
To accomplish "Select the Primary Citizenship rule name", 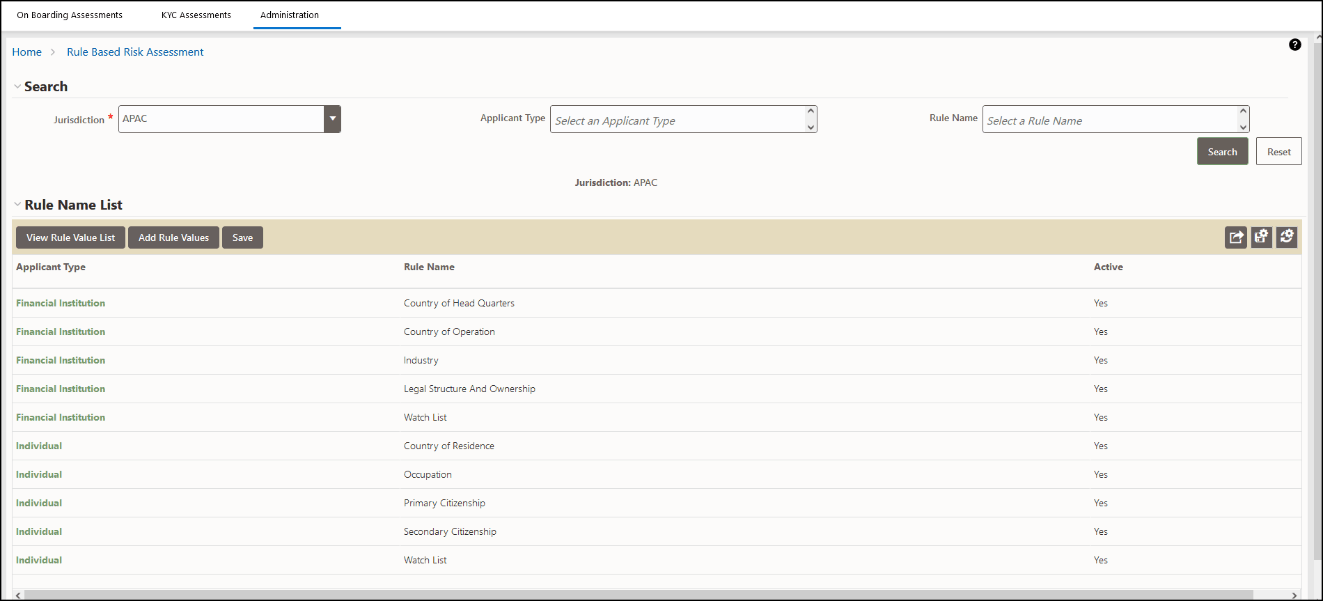I will (x=445, y=503).
